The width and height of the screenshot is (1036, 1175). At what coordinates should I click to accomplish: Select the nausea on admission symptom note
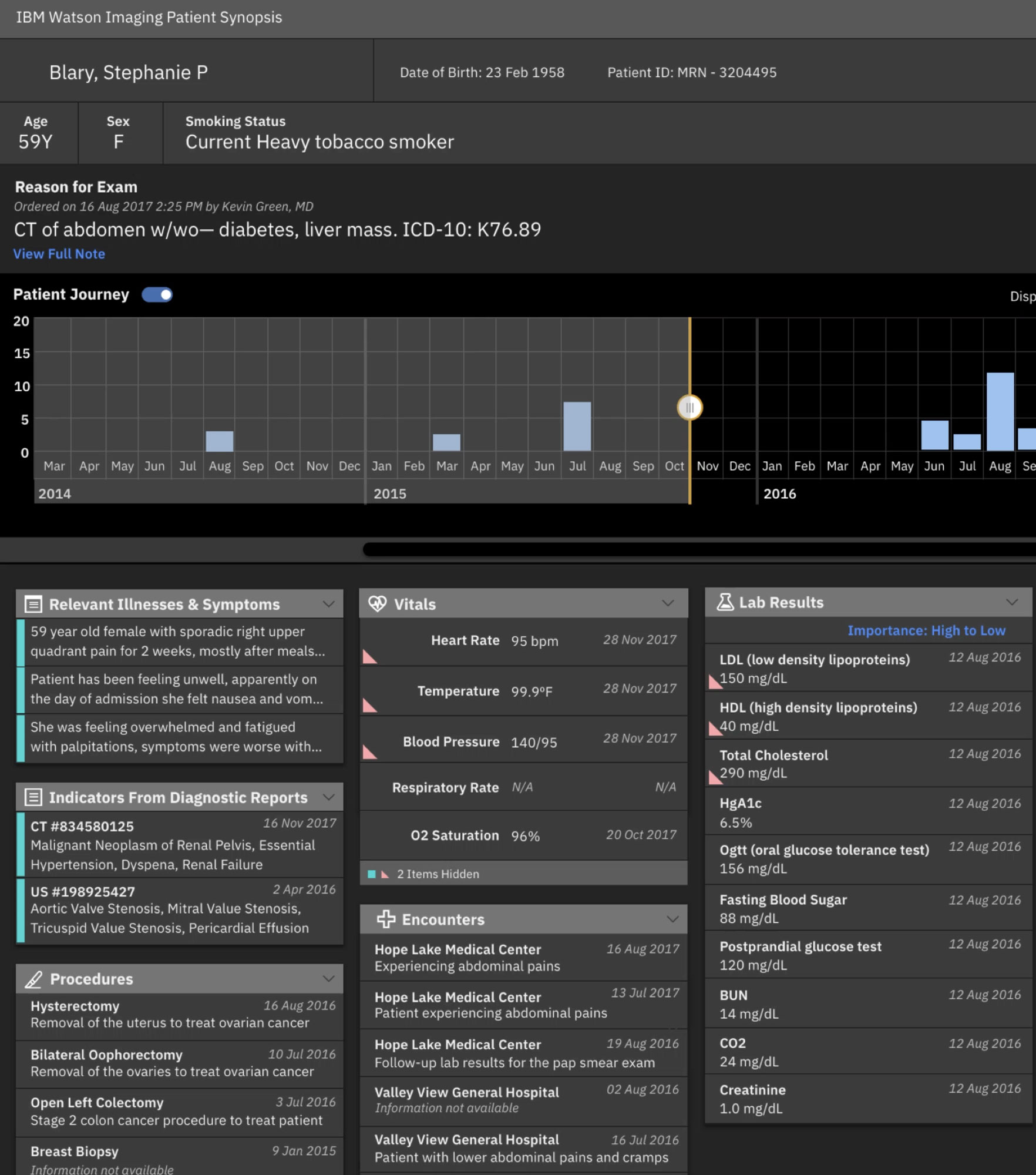(180, 689)
